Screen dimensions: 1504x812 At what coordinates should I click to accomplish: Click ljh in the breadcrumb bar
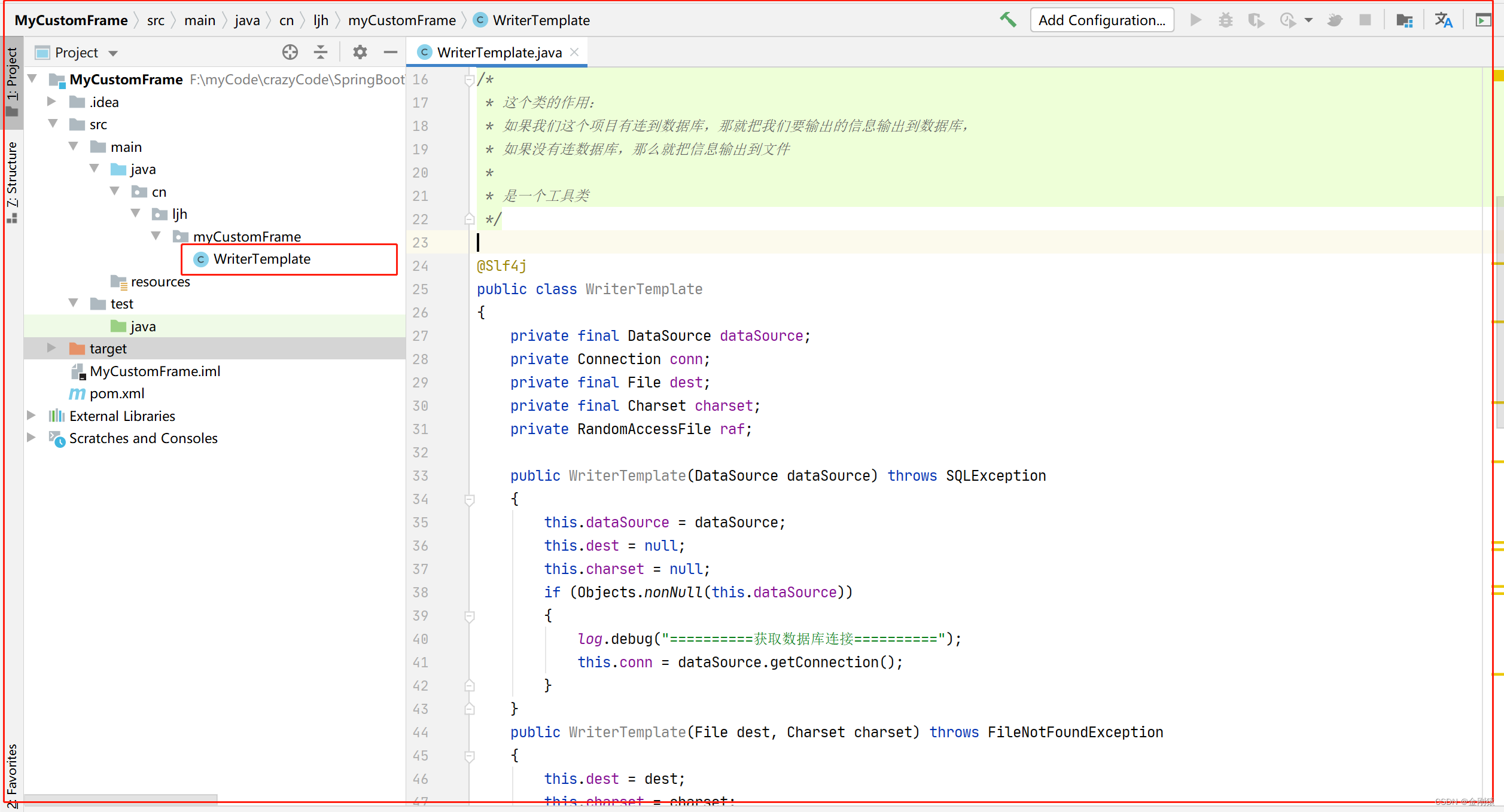(321, 20)
